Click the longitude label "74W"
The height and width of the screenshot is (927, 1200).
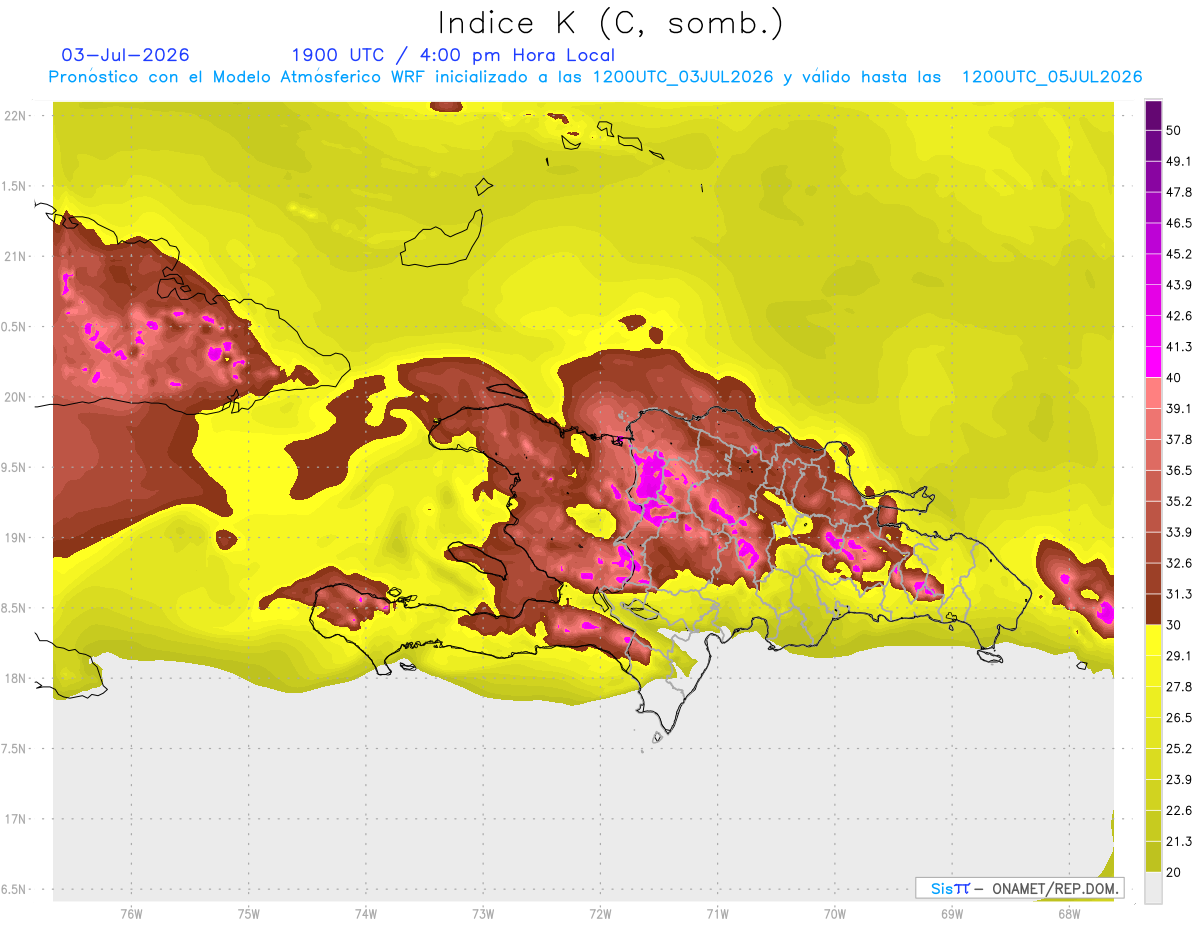366,914
